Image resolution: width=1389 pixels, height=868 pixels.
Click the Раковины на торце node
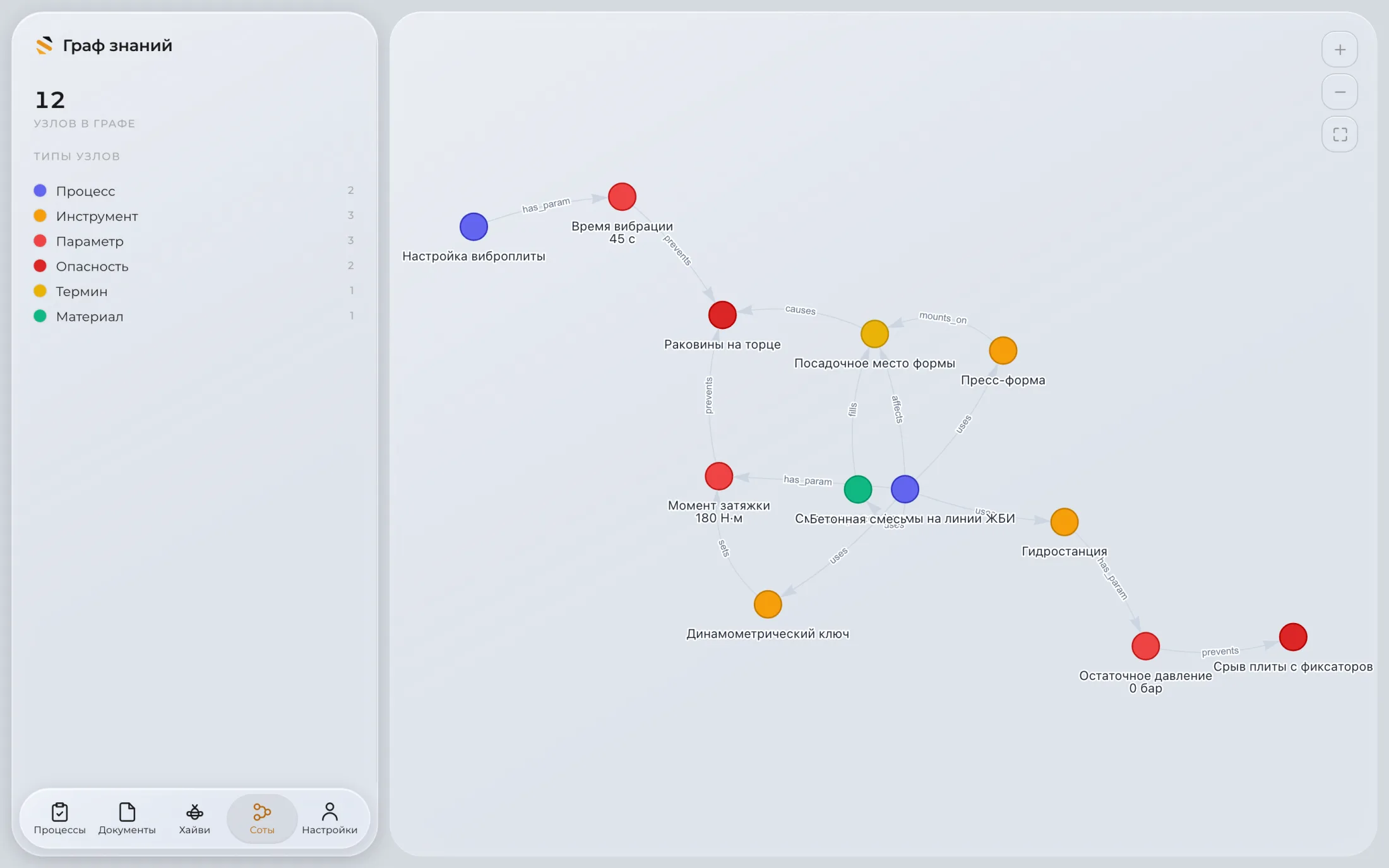click(x=722, y=315)
